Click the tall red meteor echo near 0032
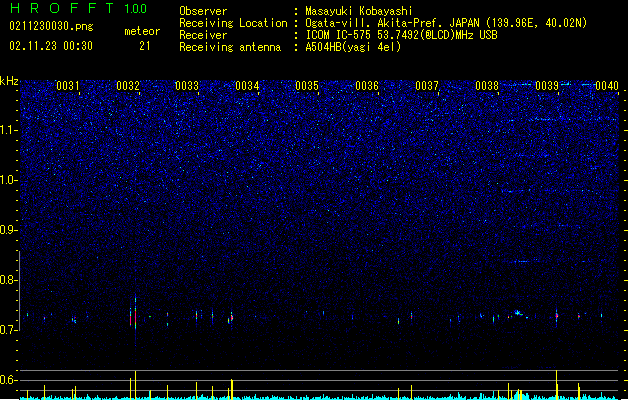 coord(136,317)
